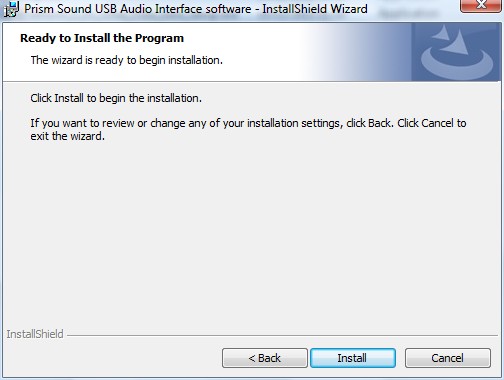The height and width of the screenshot is (380, 504).
Task: Select the 'Ready to Install the Program' heading
Action: tap(102, 38)
